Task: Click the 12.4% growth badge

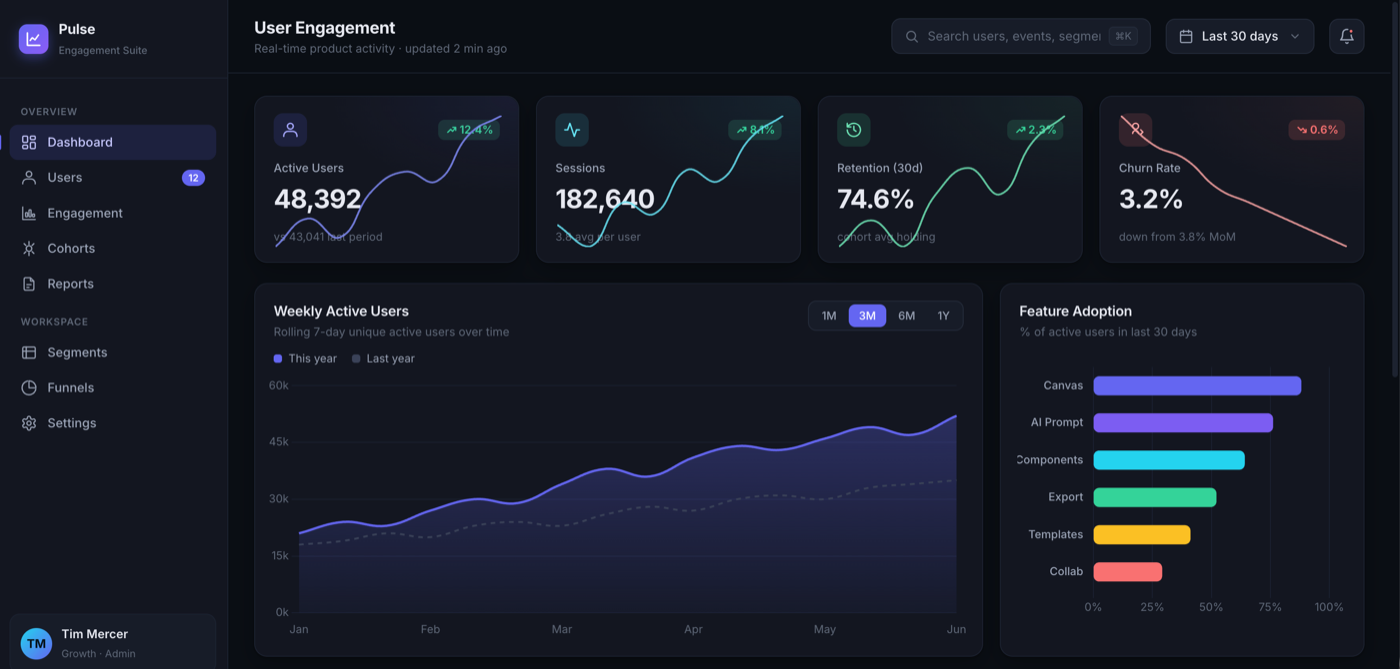Action: (469, 130)
